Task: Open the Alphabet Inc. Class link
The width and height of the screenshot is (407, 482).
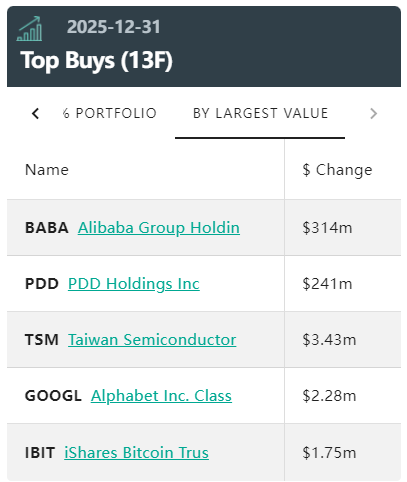Action: pyautogui.click(x=161, y=396)
